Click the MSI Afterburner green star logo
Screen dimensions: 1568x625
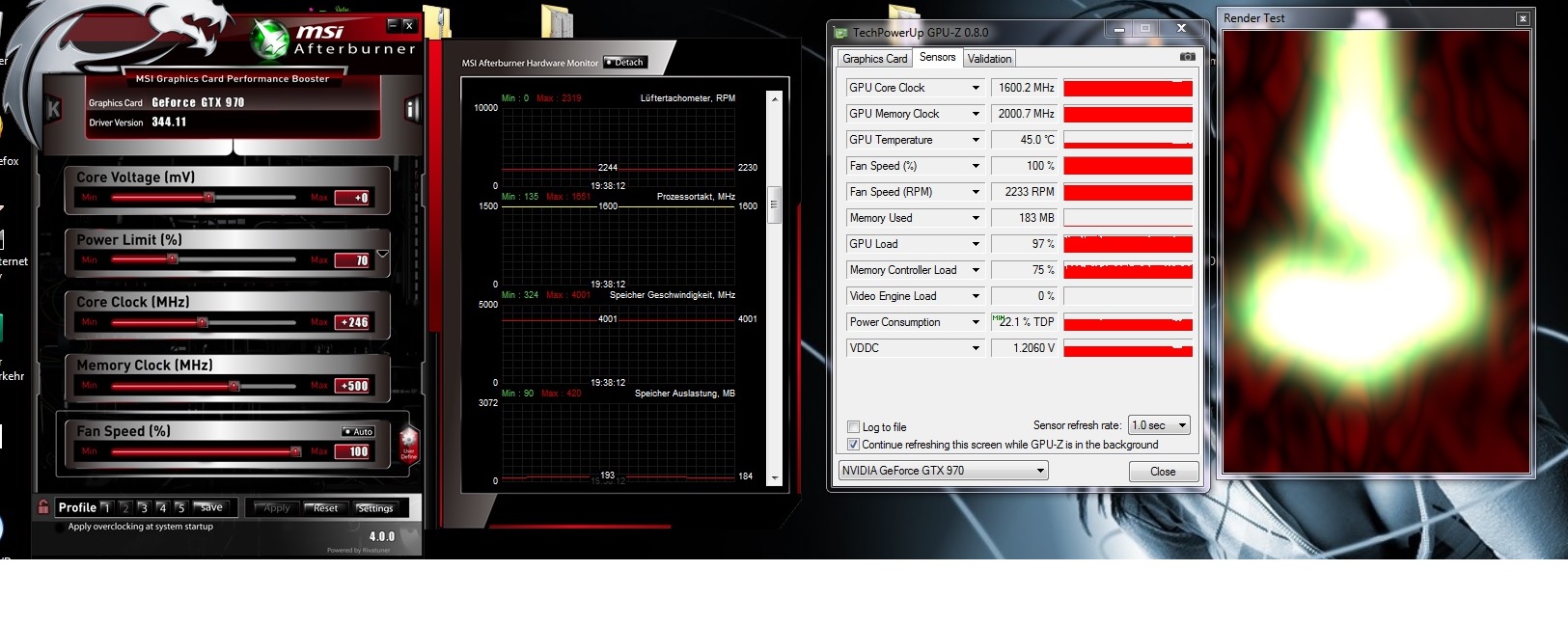(269, 40)
